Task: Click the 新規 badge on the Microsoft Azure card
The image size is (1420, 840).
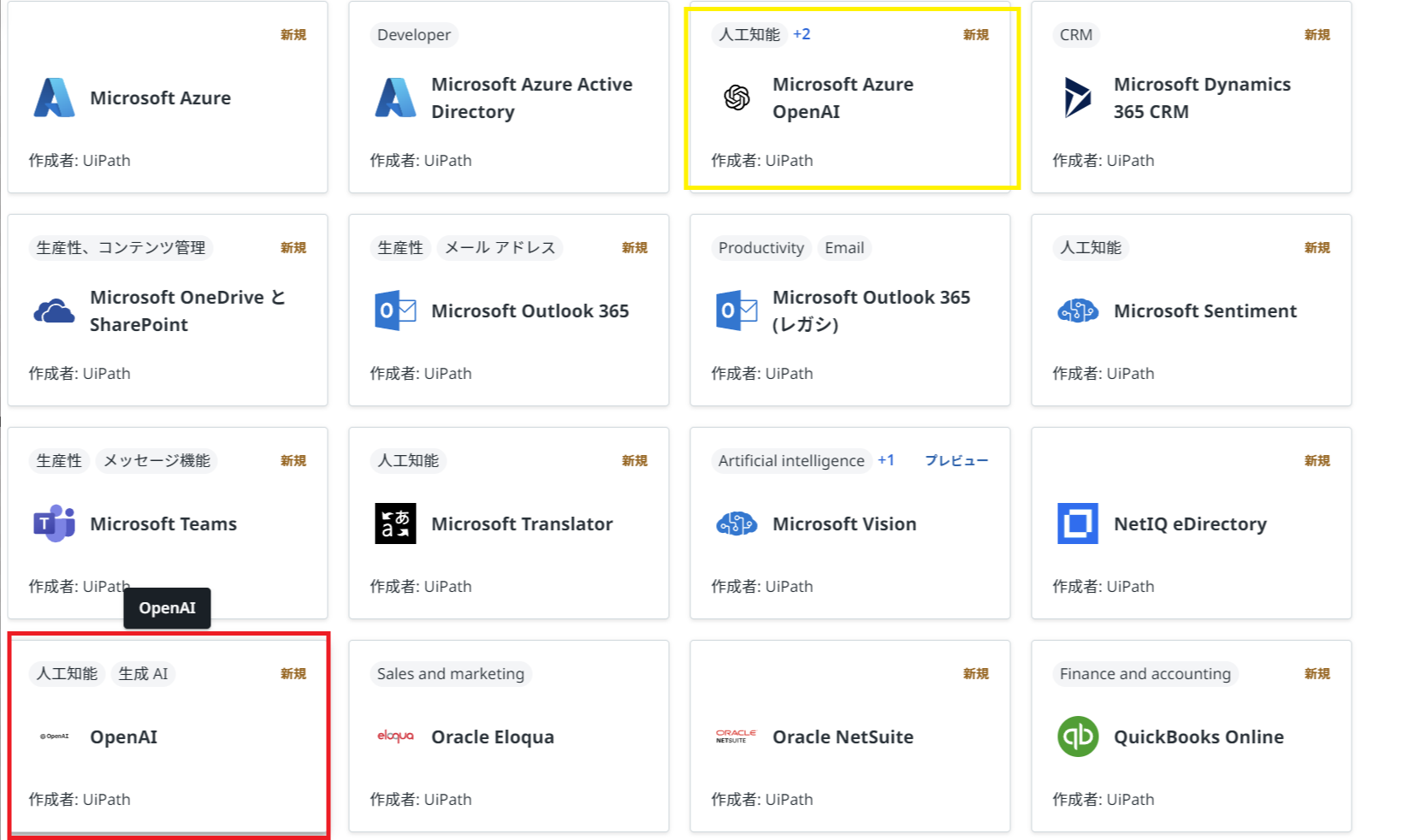Action: pos(293,34)
